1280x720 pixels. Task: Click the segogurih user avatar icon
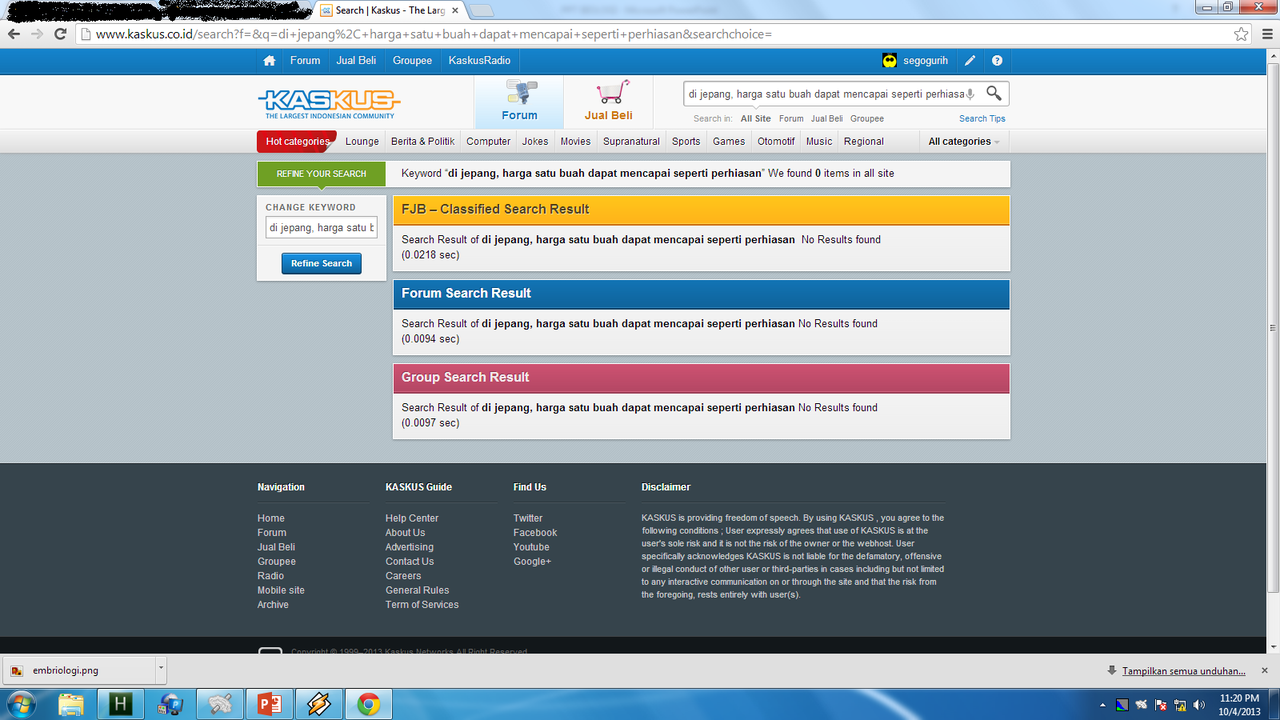click(x=890, y=61)
